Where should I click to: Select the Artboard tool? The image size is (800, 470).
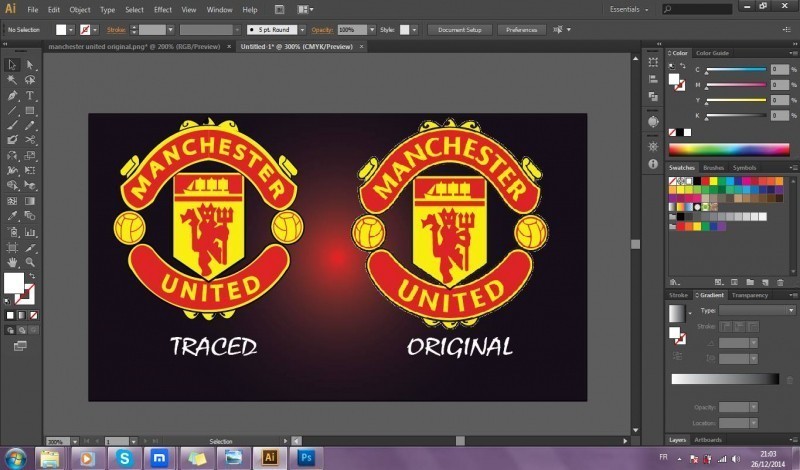[12, 248]
